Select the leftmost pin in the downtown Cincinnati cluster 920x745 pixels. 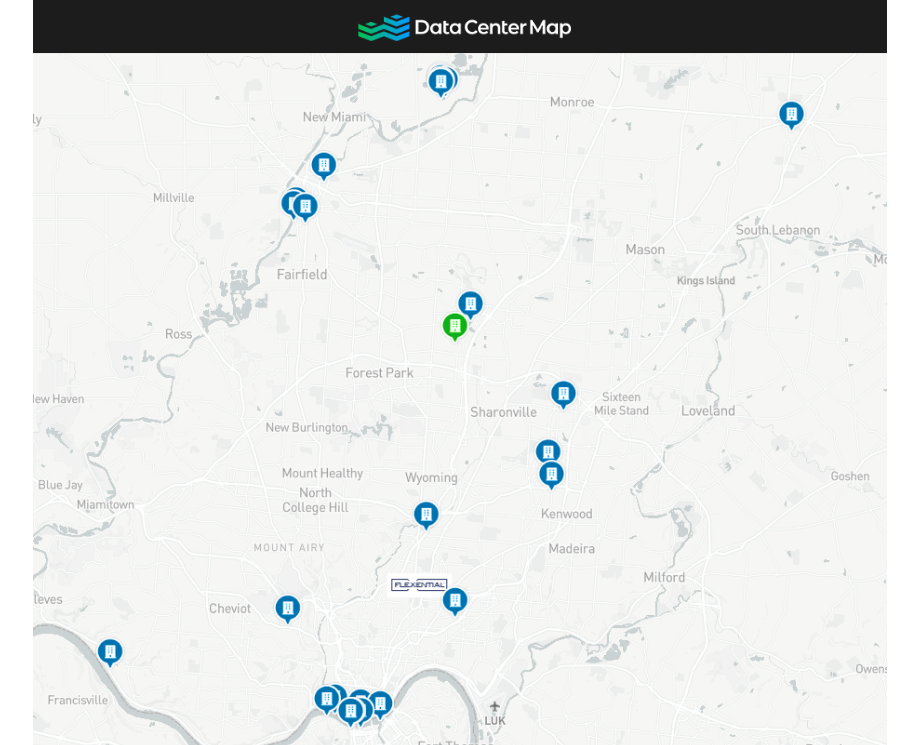click(325, 697)
